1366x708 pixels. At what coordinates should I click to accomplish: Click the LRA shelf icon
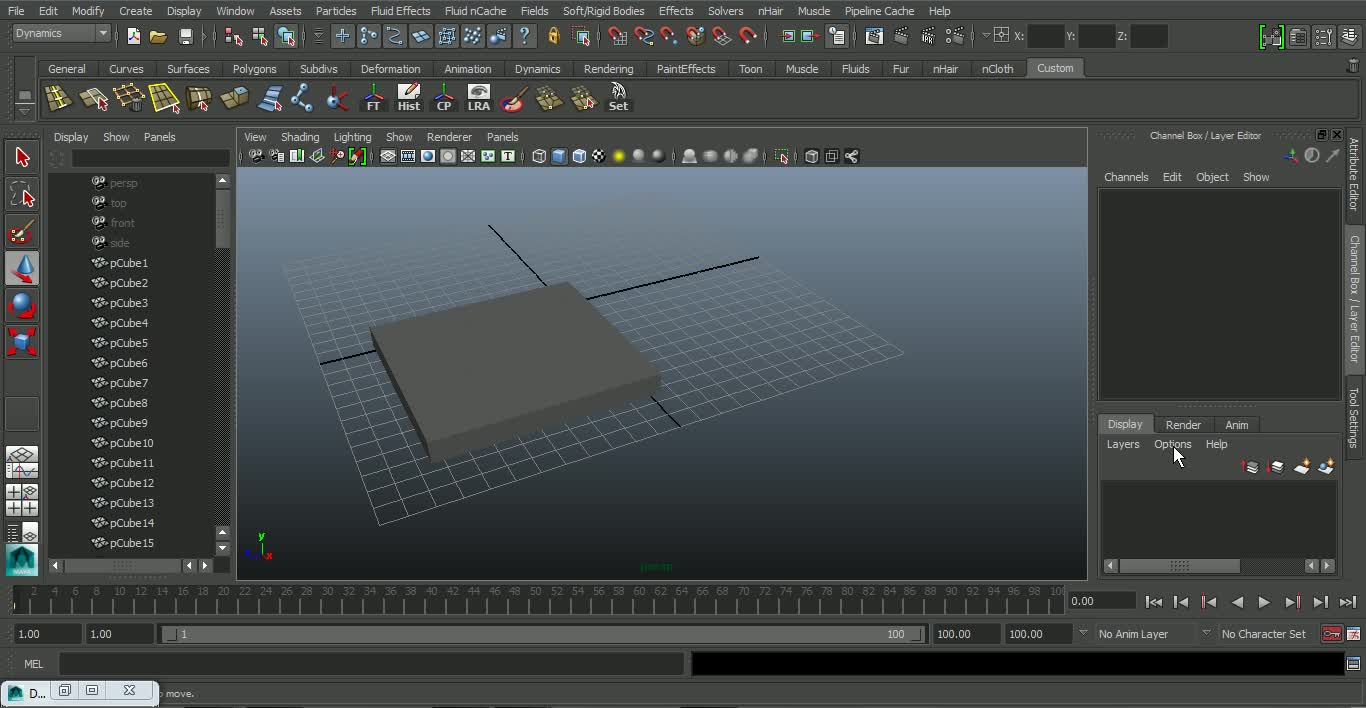479,98
